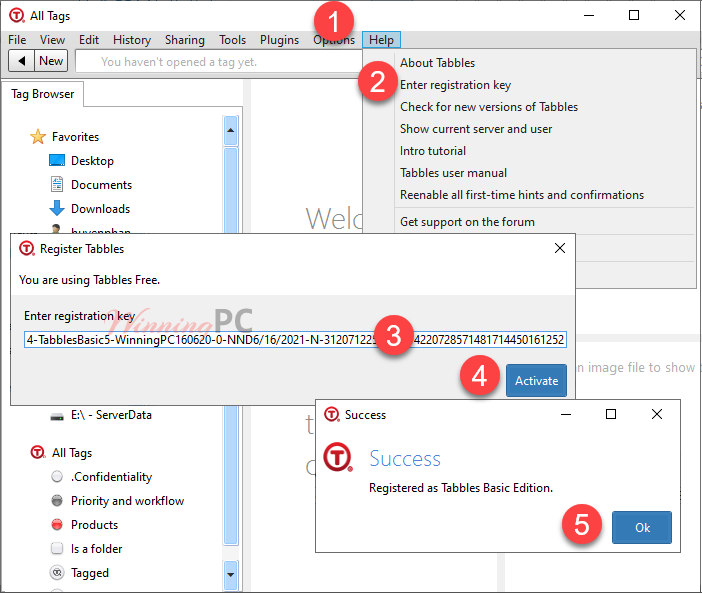
Task: Click the large Tabbles logo in Success dialog
Action: pos(338,457)
